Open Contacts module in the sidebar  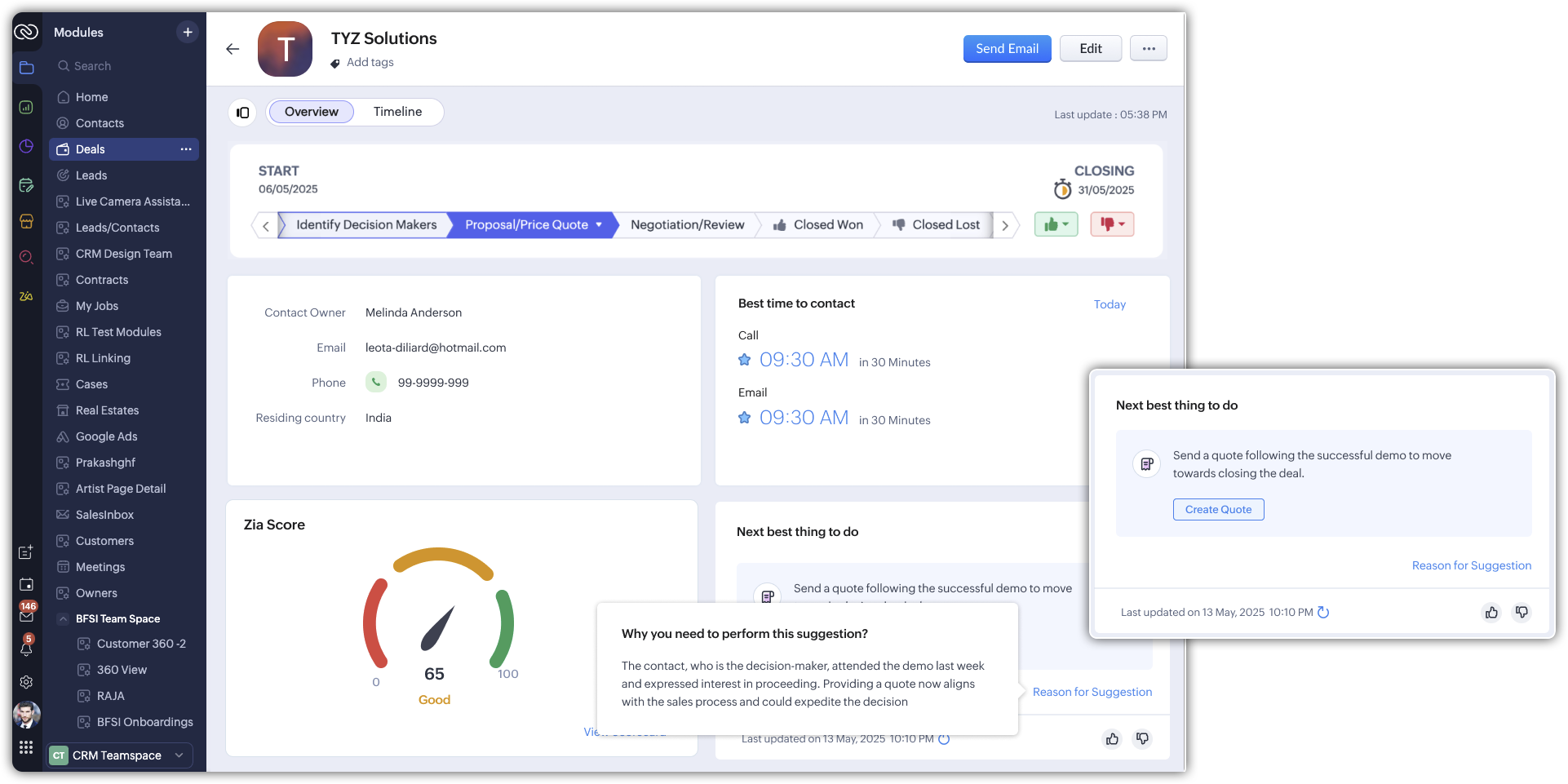pos(100,123)
